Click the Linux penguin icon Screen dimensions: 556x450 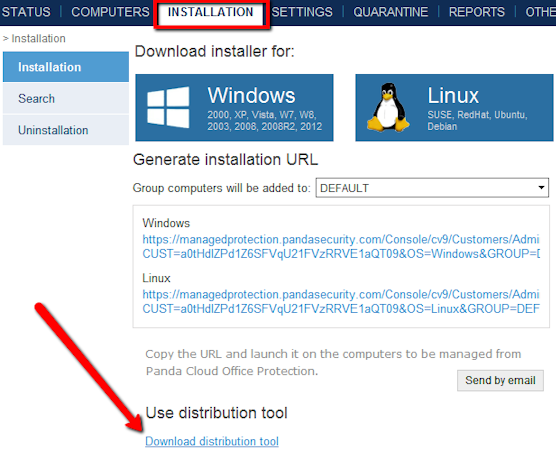389,107
